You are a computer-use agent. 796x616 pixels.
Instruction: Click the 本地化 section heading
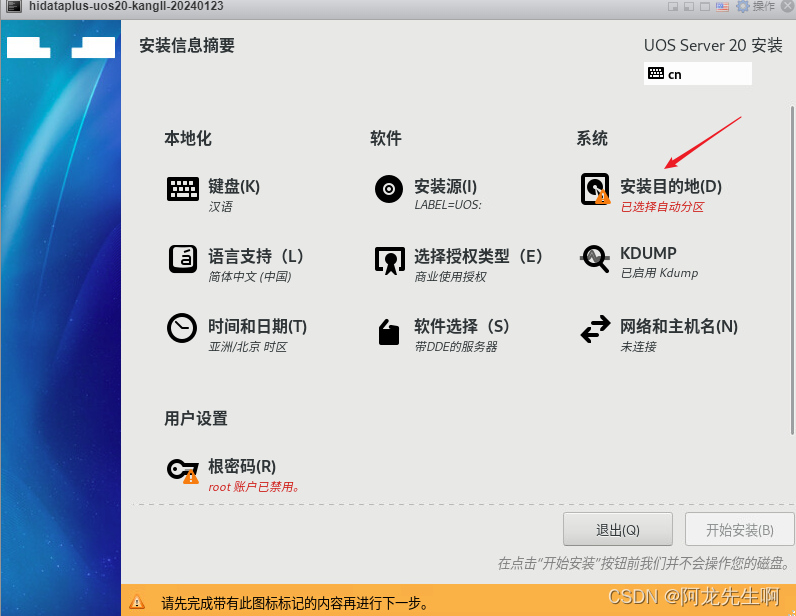187,138
